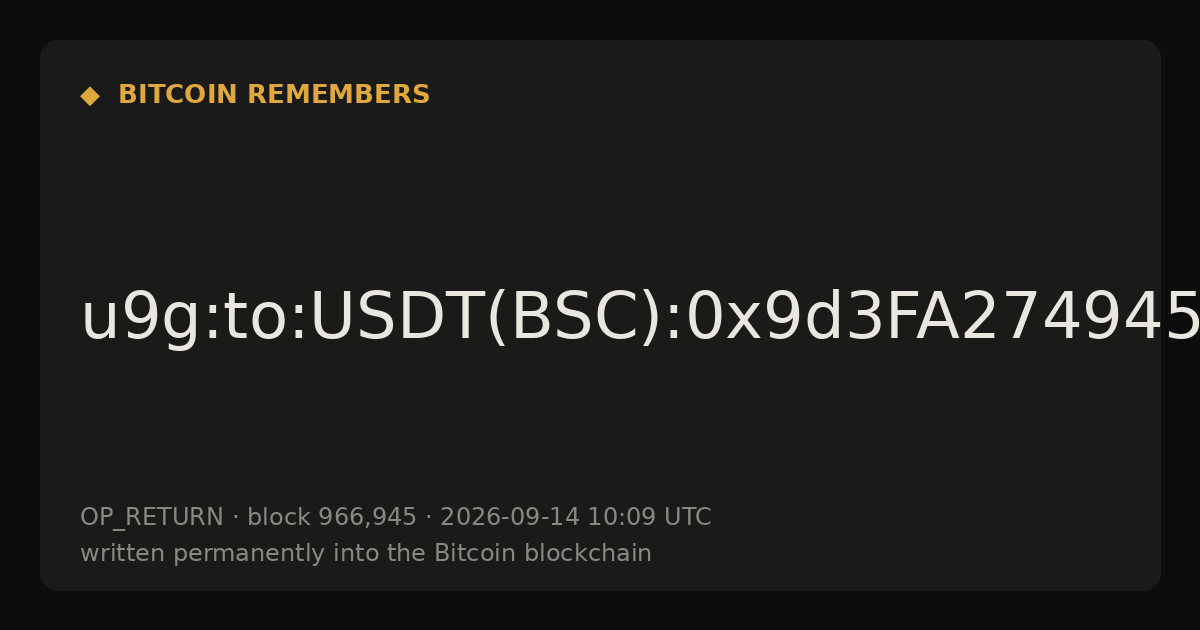Viewport: 1200px width, 630px height.
Task: Click the word REMEMBERS in the header
Action: (338, 95)
